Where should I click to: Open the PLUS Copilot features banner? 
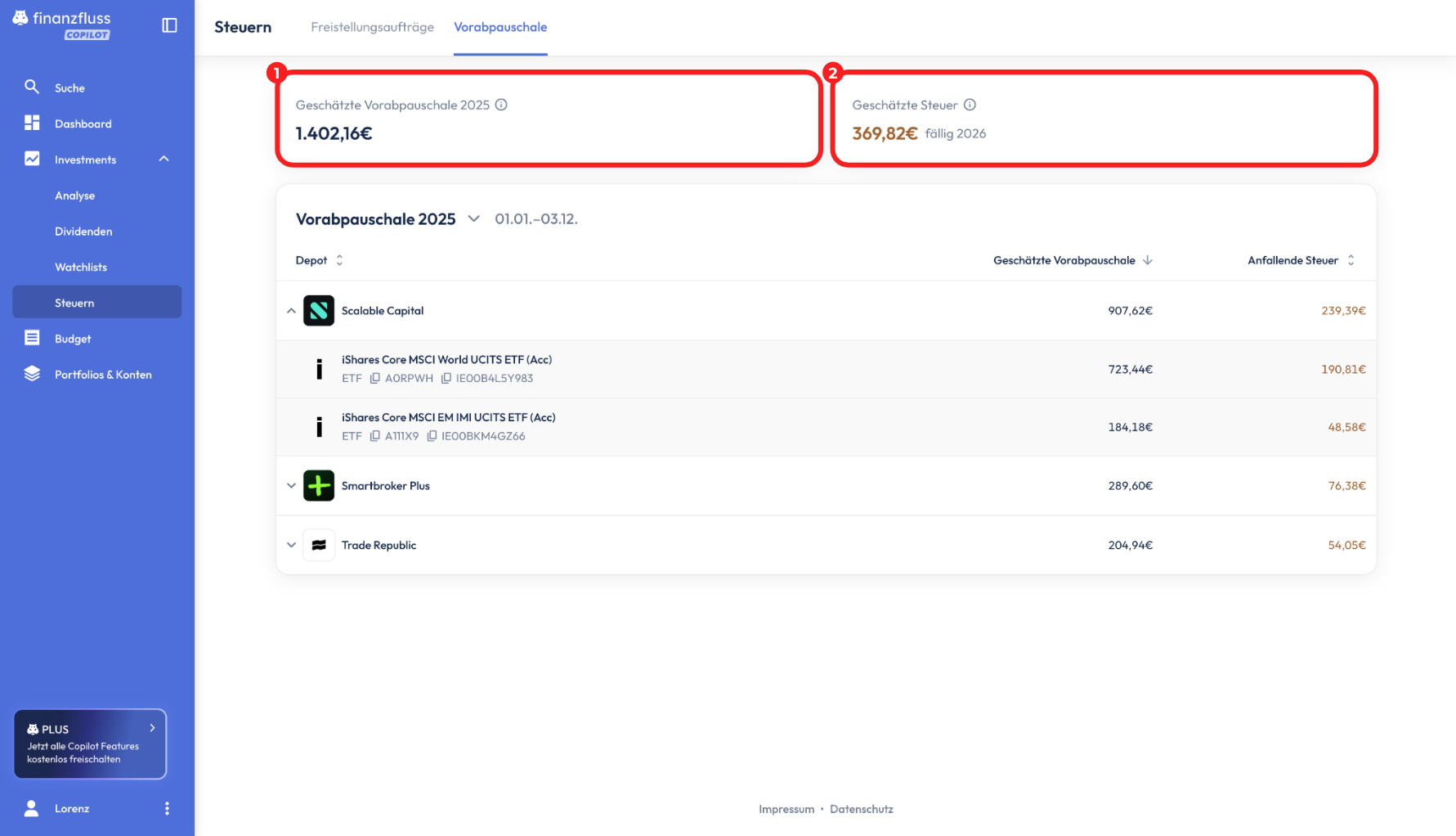click(90, 744)
